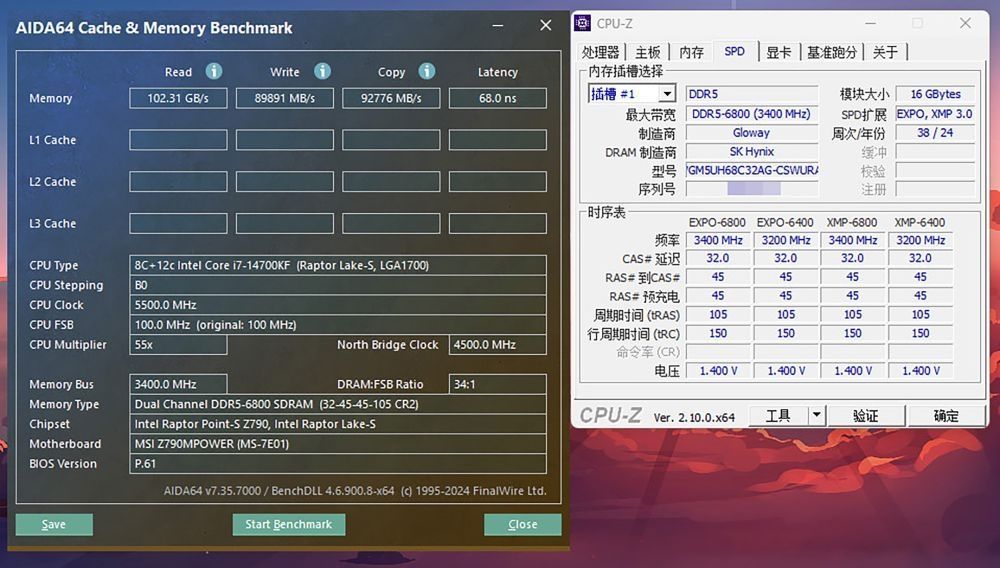This screenshot has width=1000, height=568.
Task: Expand the arrow beside the 工具 button
Action: coord(816,415)
